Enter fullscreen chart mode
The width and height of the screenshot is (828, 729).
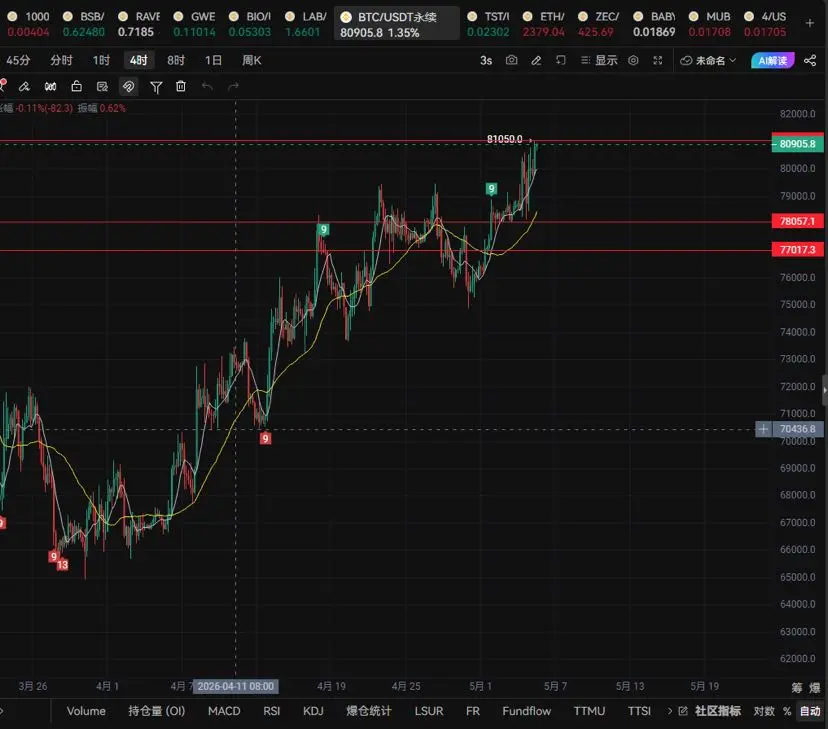[x=657, y=60]
